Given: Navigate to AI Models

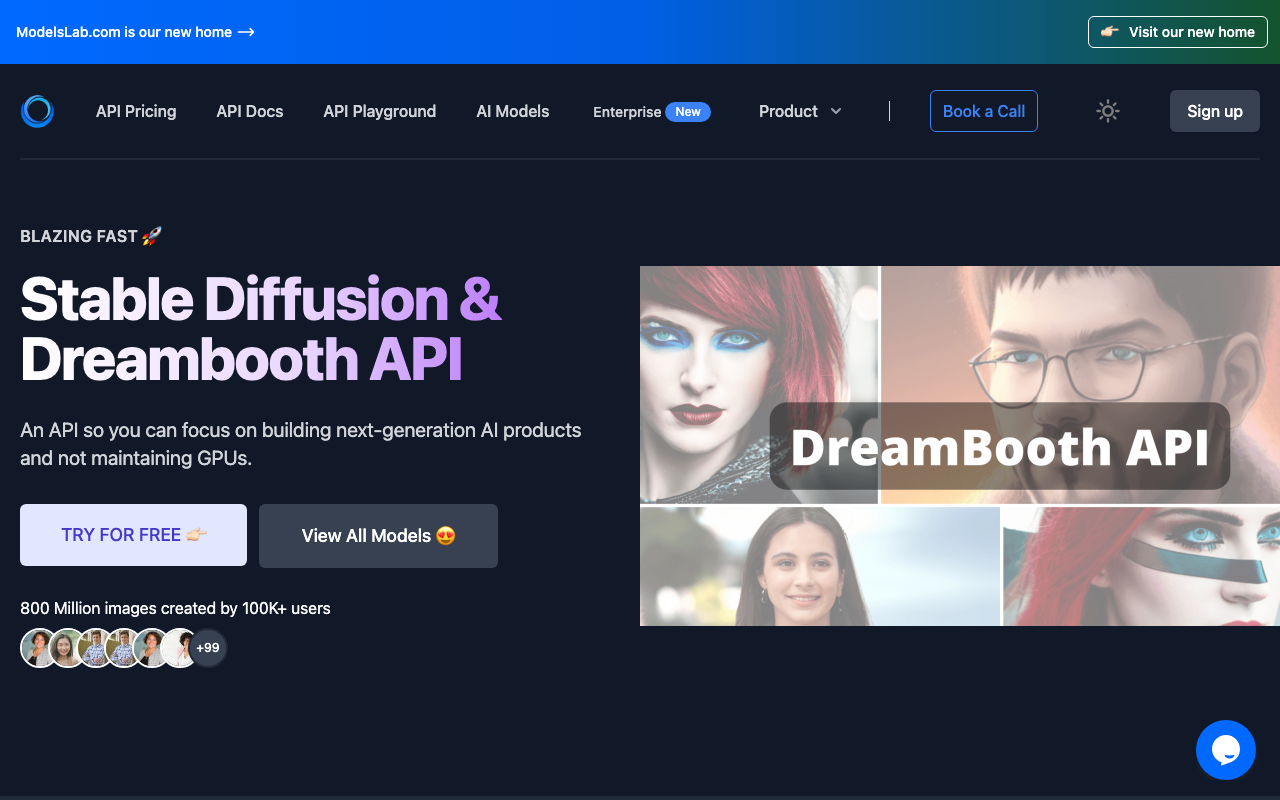Looking at the screenshot, I should click(x=513, y=111).
